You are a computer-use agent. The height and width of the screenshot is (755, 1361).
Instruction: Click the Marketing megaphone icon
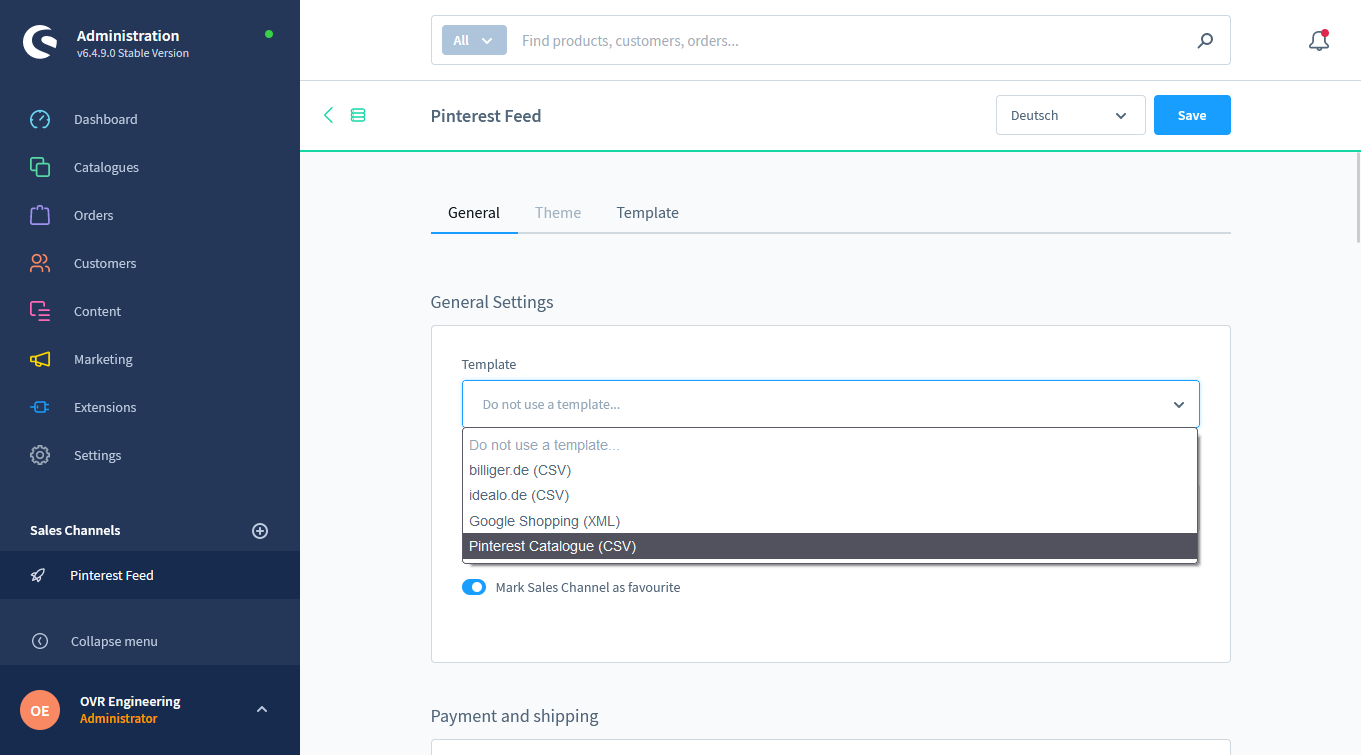click(x=40, y=359)
